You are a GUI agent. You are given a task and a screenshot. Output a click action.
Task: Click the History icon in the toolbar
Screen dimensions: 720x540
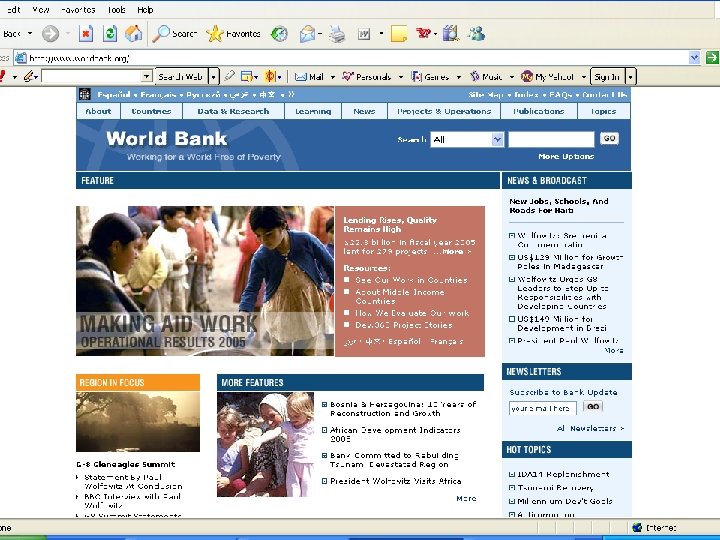pyautogui.click(x=279, y=33)
